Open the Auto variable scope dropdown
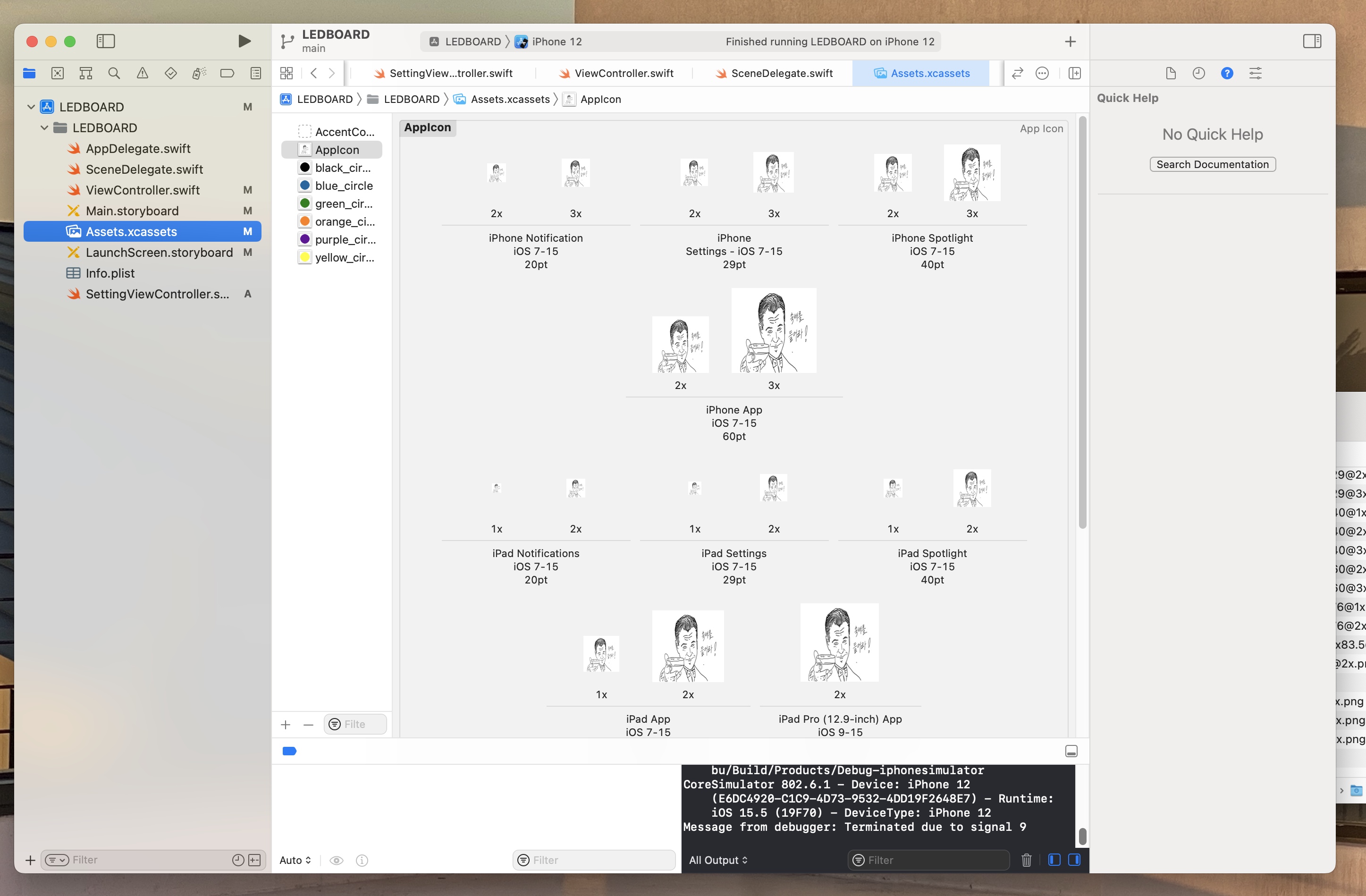The image size is (1366, 896). pos(295,860)
